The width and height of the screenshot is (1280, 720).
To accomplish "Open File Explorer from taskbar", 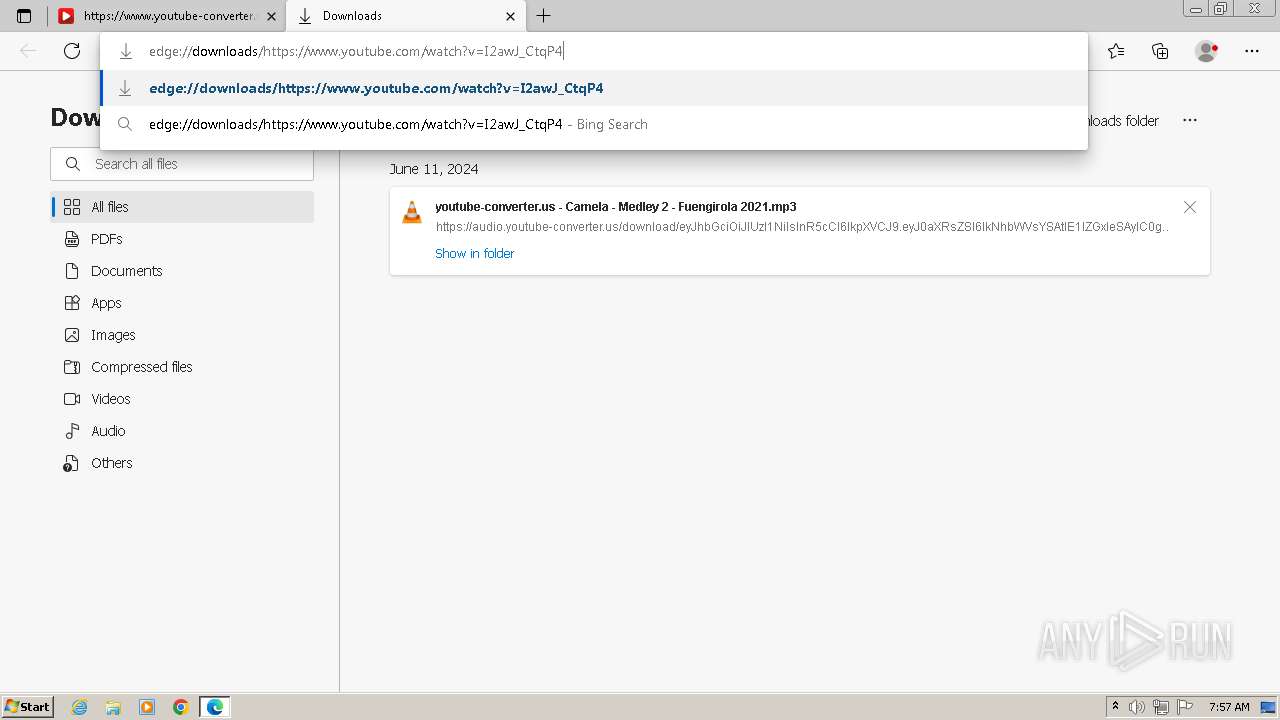I will [113, 707].
